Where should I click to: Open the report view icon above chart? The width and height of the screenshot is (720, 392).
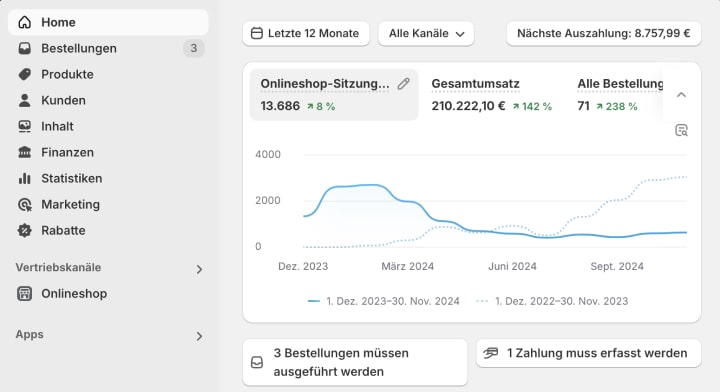(681, 130)
